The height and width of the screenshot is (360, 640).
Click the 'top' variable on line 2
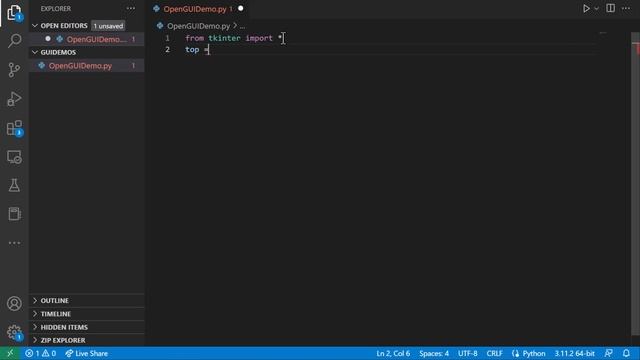(x=192, y=49)
